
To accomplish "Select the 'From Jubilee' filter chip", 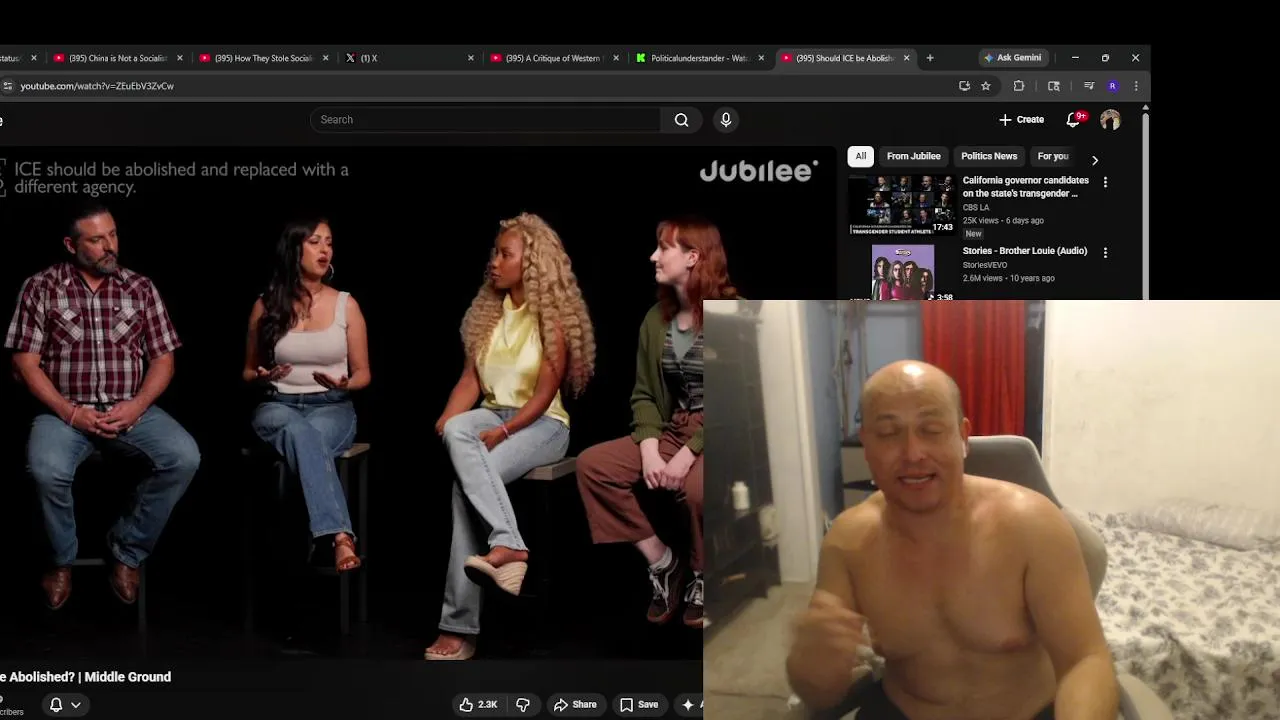I will point(913,156).
